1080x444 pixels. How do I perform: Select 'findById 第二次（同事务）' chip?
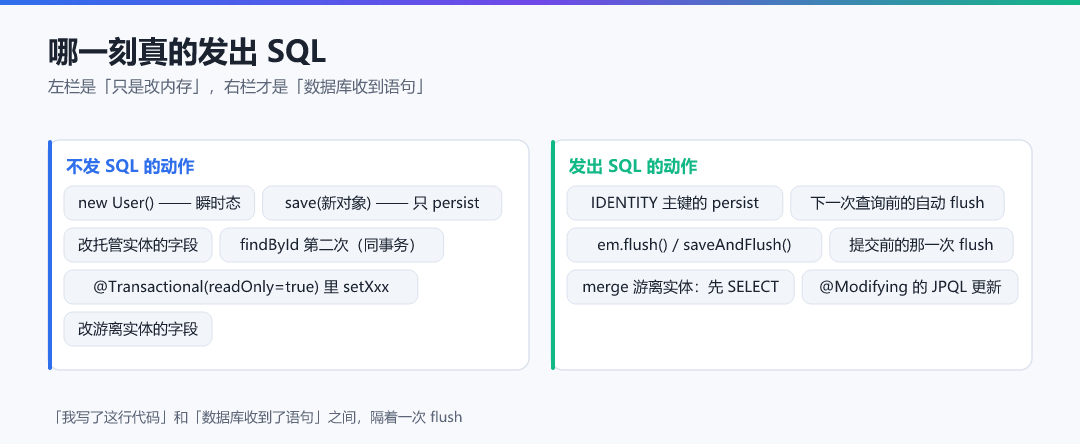[331, 245]
